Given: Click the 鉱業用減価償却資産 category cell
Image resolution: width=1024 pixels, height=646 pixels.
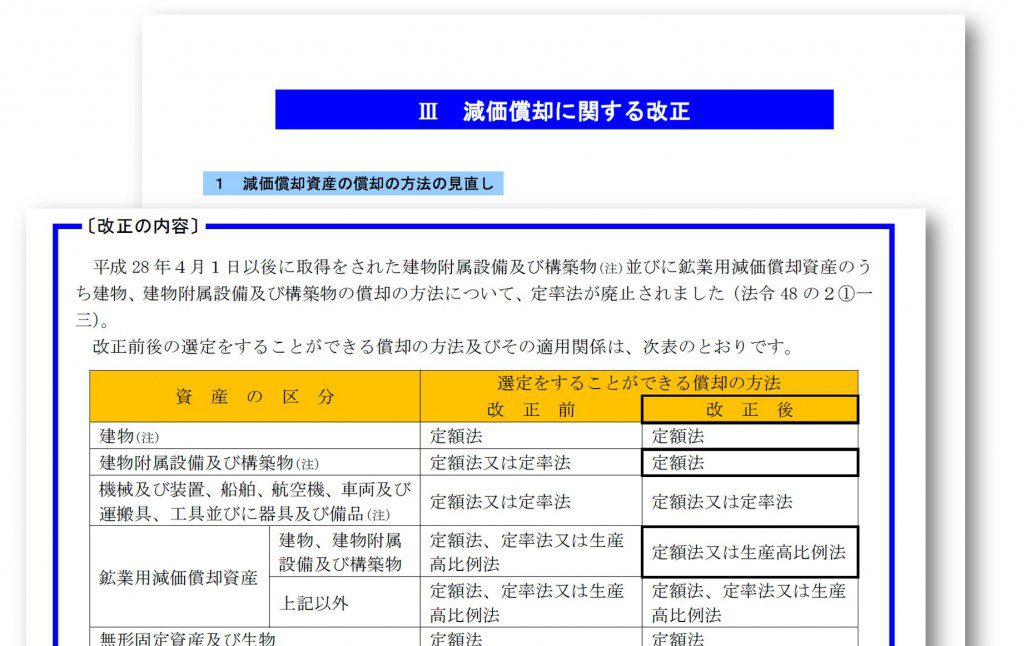Looking at the screenshot, I should (178, 577).
